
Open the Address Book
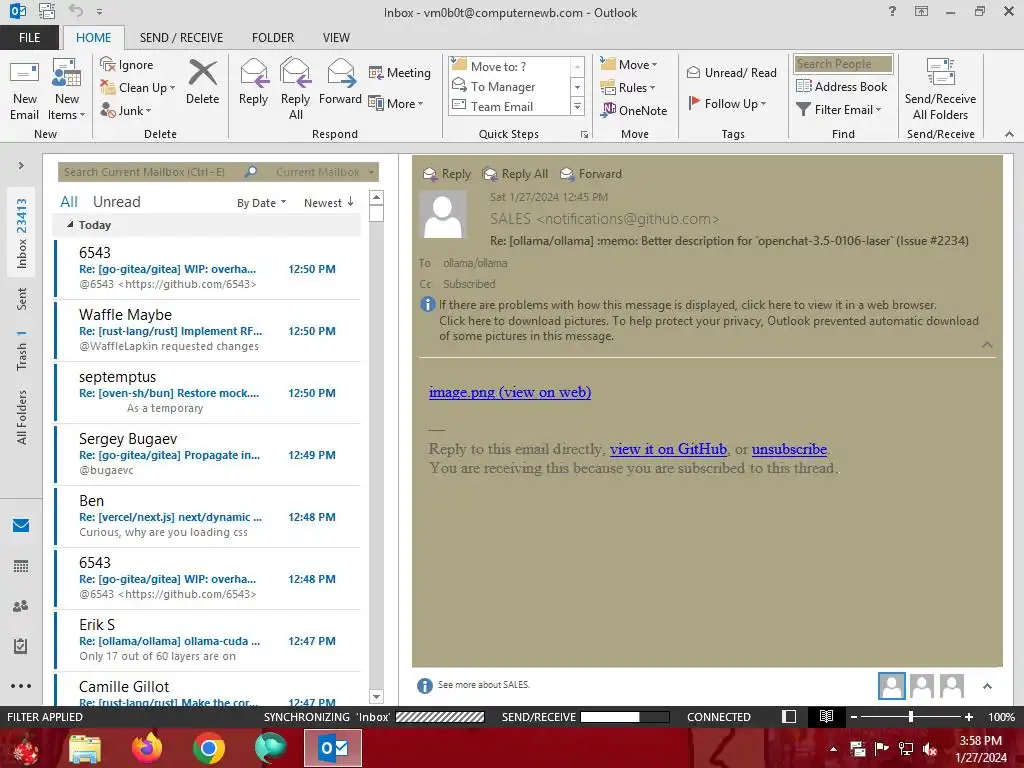click(x=842, y=86)
